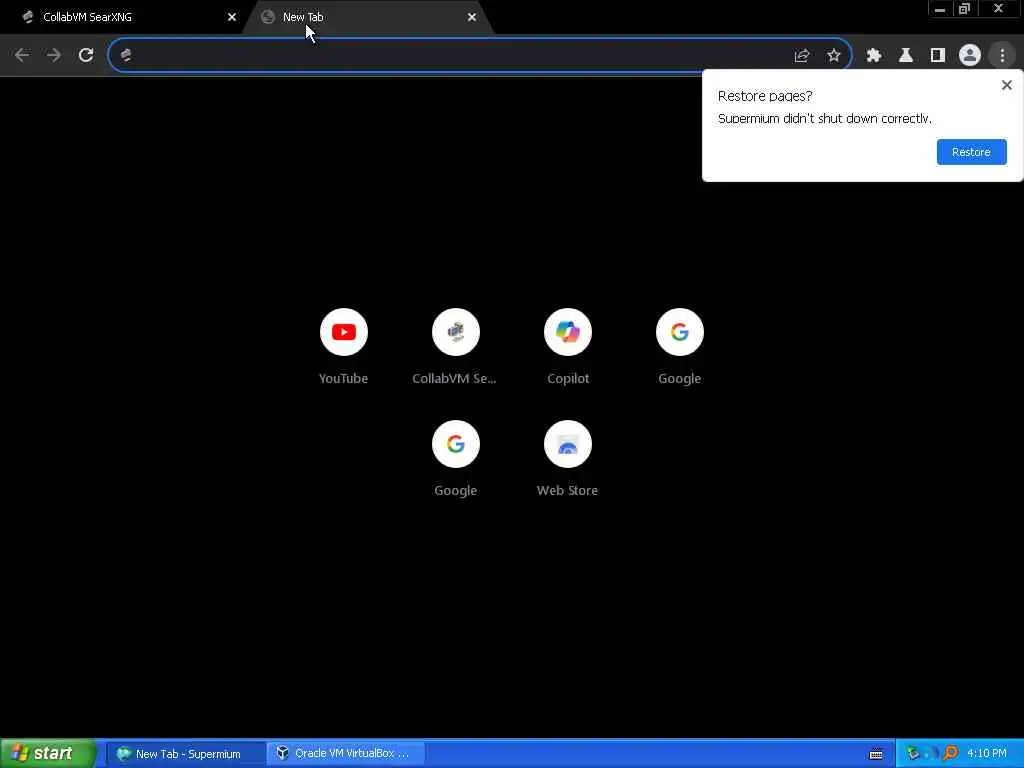Open the experiments flask icon
The image size is (1024, 768).
pos(906,56)
